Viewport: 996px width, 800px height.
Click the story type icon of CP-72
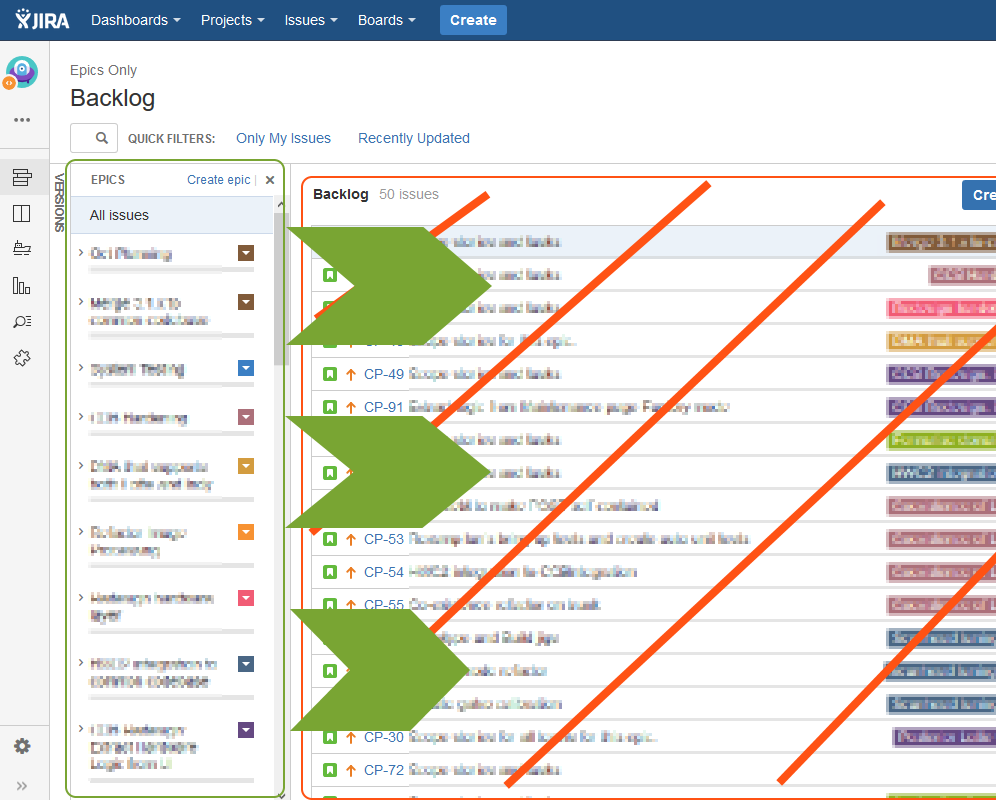[330, 770]
